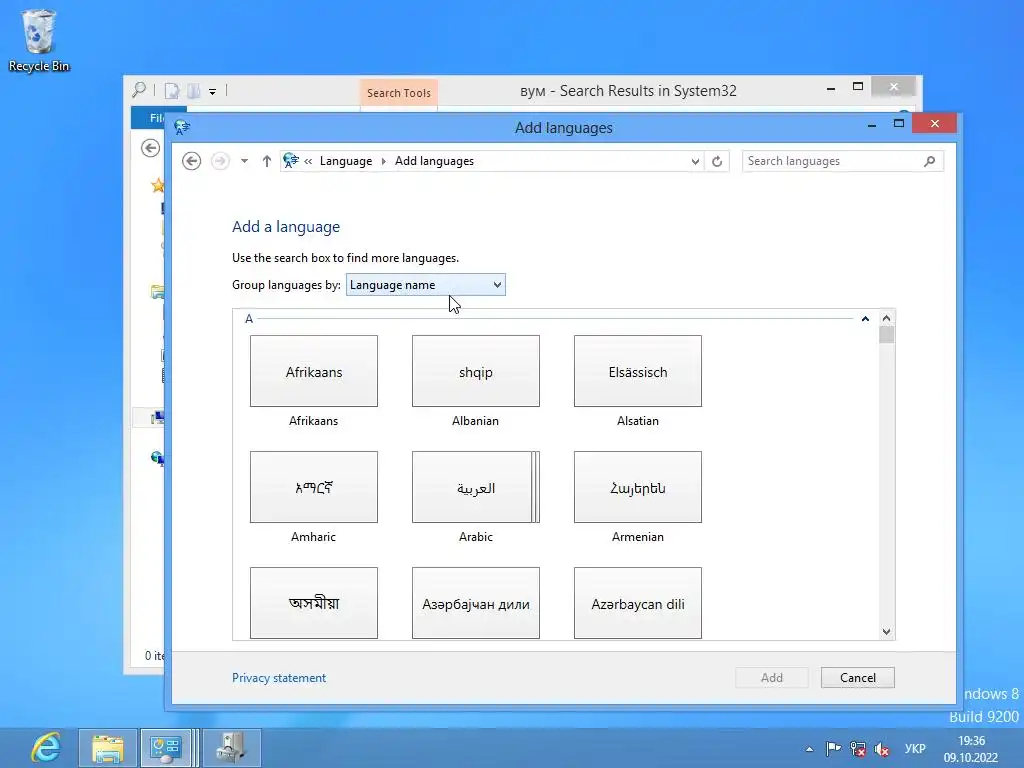The image size is (1024, 768).
Task: Open Action Center flag icon
Action: 833,749
